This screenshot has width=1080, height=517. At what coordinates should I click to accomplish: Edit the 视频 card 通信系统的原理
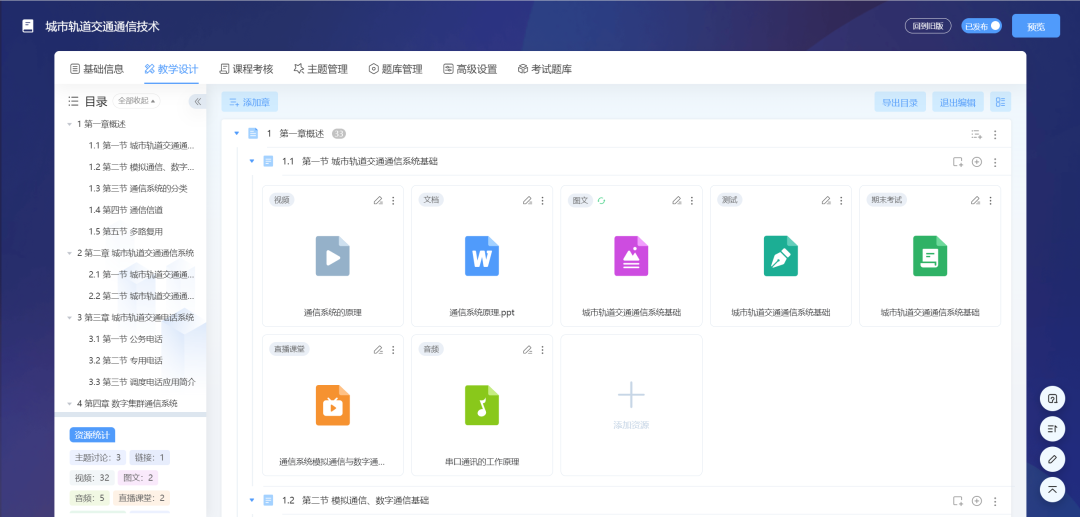(377, 200)
